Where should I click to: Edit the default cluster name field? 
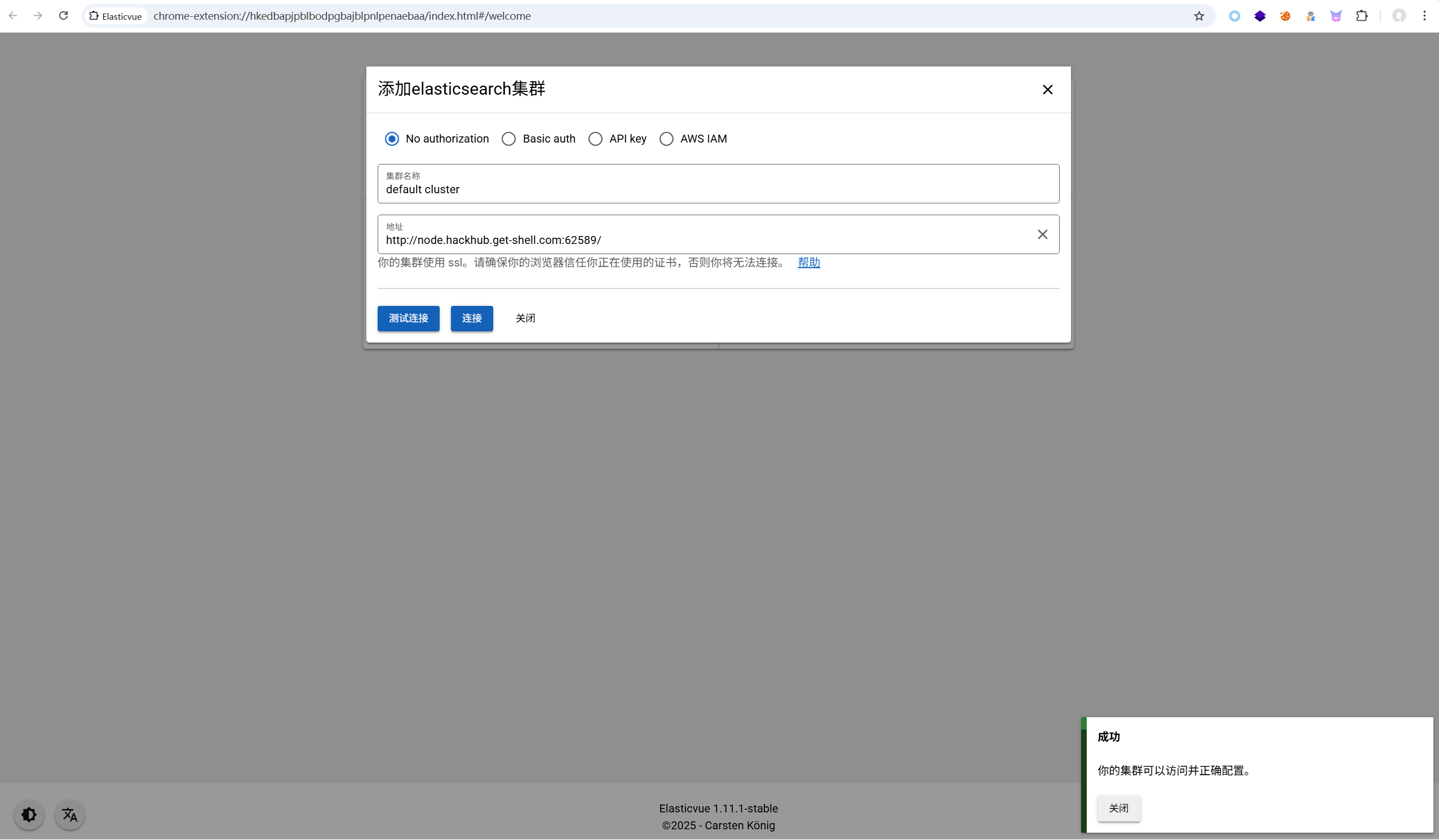(571, 189)
